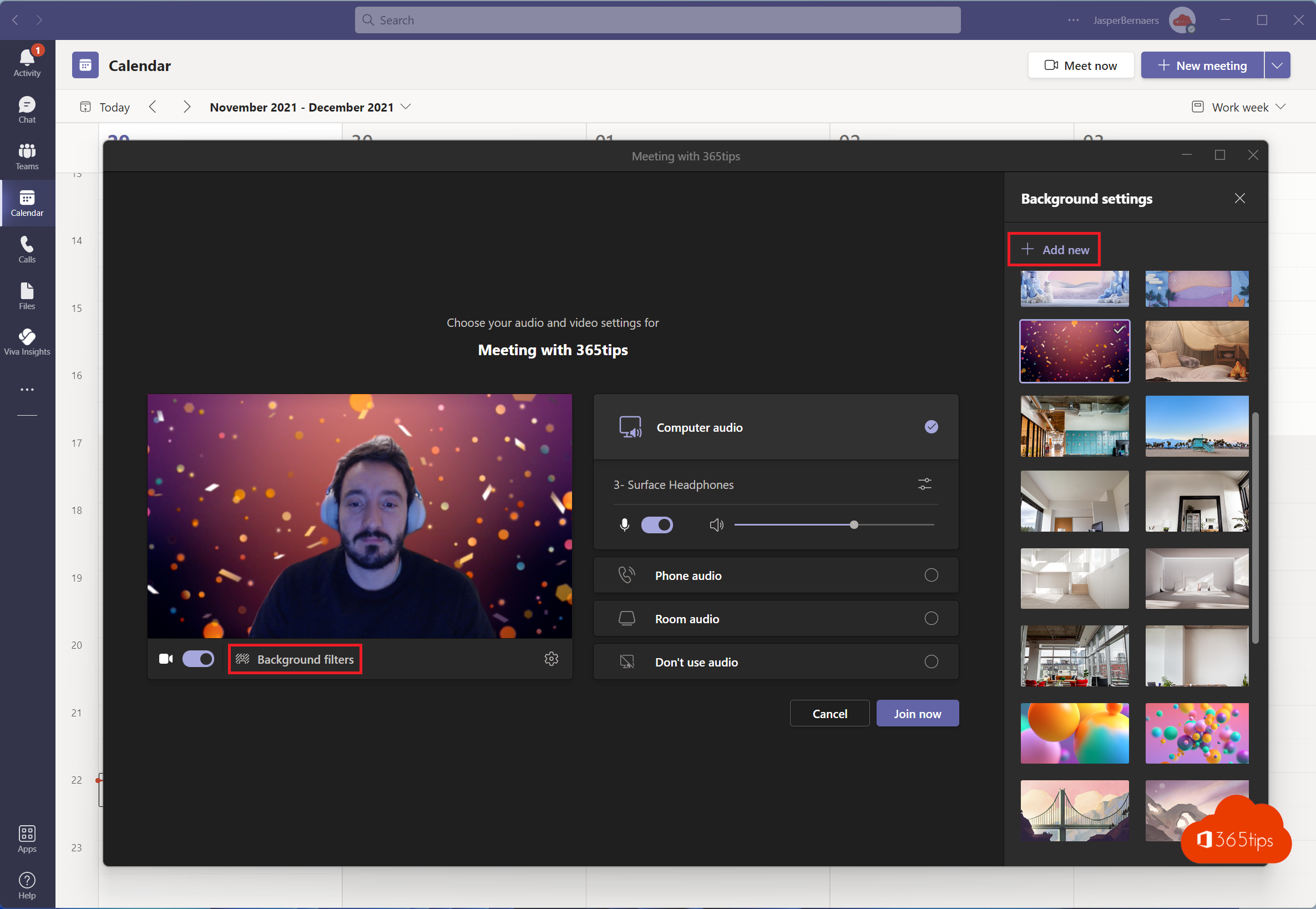Click the Join now button
1316x909 pixels.
(917, 713)
